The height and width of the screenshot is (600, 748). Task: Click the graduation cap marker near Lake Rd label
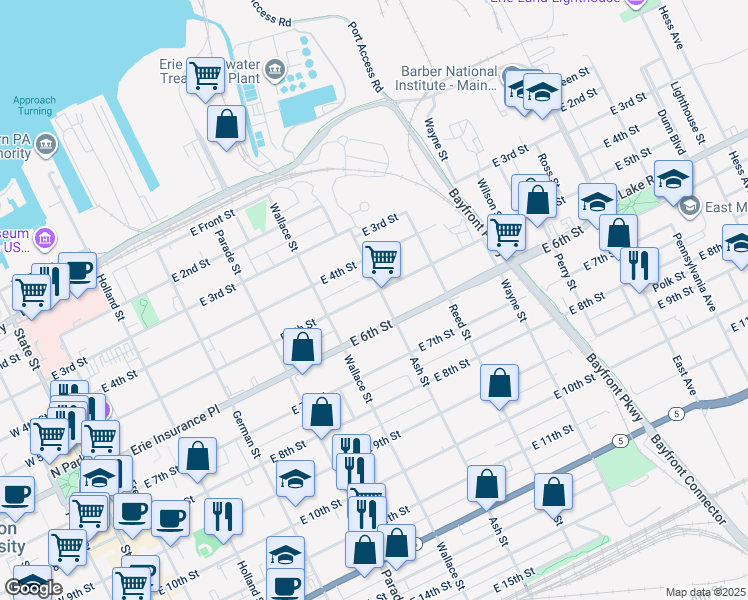pyautogui.click(x=597, y=201)
